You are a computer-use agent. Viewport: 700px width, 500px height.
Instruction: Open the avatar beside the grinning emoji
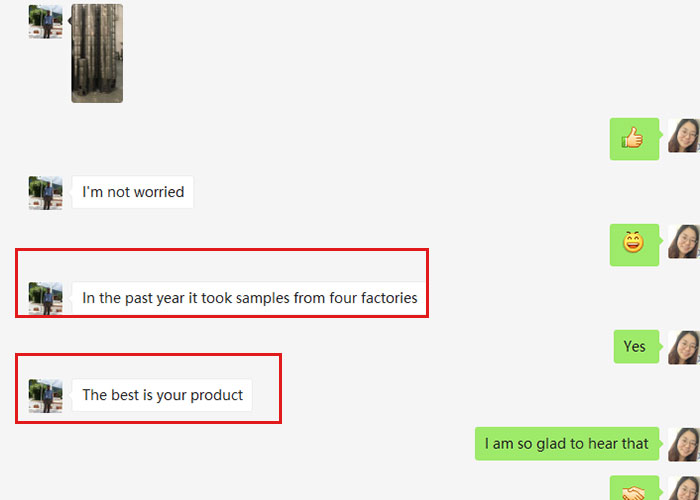684,241
